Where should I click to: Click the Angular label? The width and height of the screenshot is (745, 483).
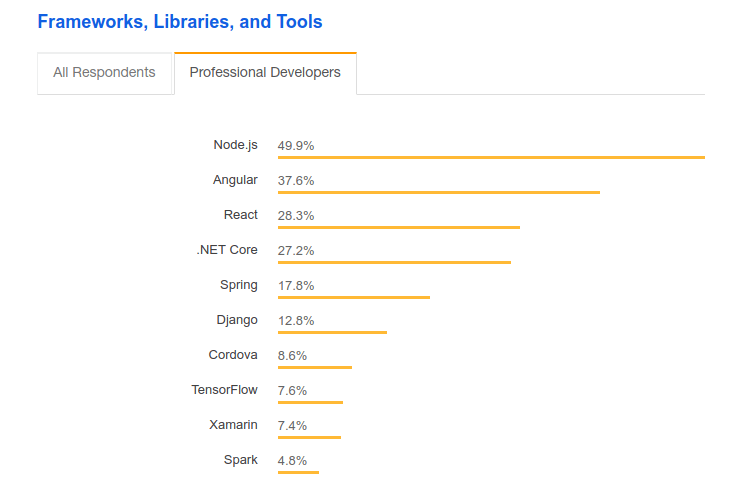tap(235, 180)
